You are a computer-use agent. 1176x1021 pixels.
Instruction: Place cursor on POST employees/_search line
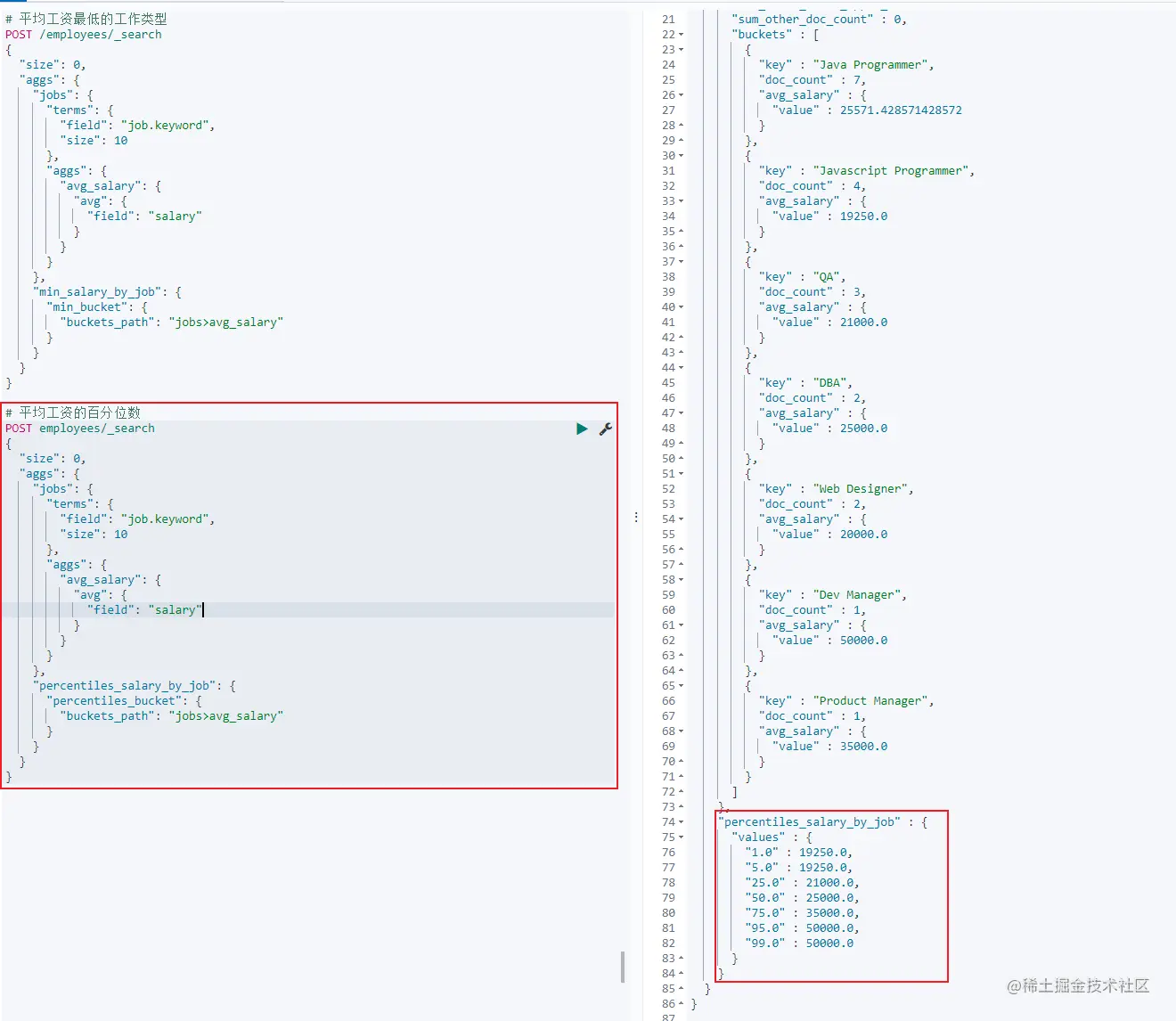tap(80, 429)
